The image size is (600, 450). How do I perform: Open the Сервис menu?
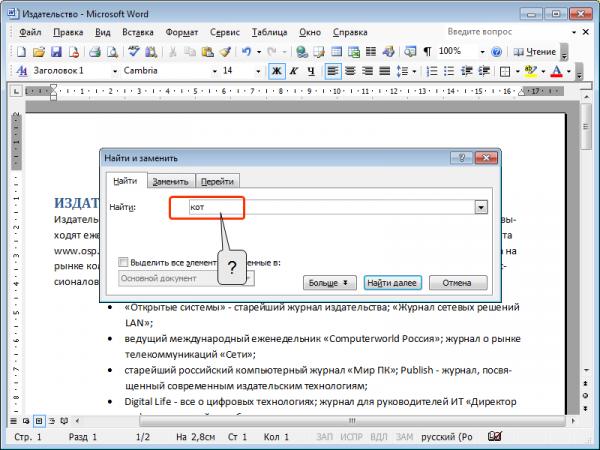coord(225,33)
